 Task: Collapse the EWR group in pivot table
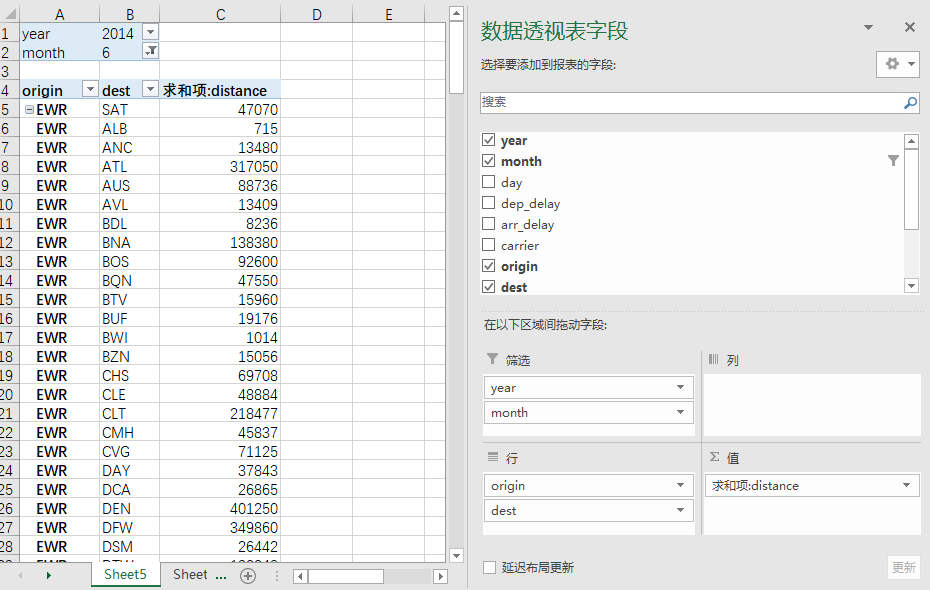tap(29, 110)
